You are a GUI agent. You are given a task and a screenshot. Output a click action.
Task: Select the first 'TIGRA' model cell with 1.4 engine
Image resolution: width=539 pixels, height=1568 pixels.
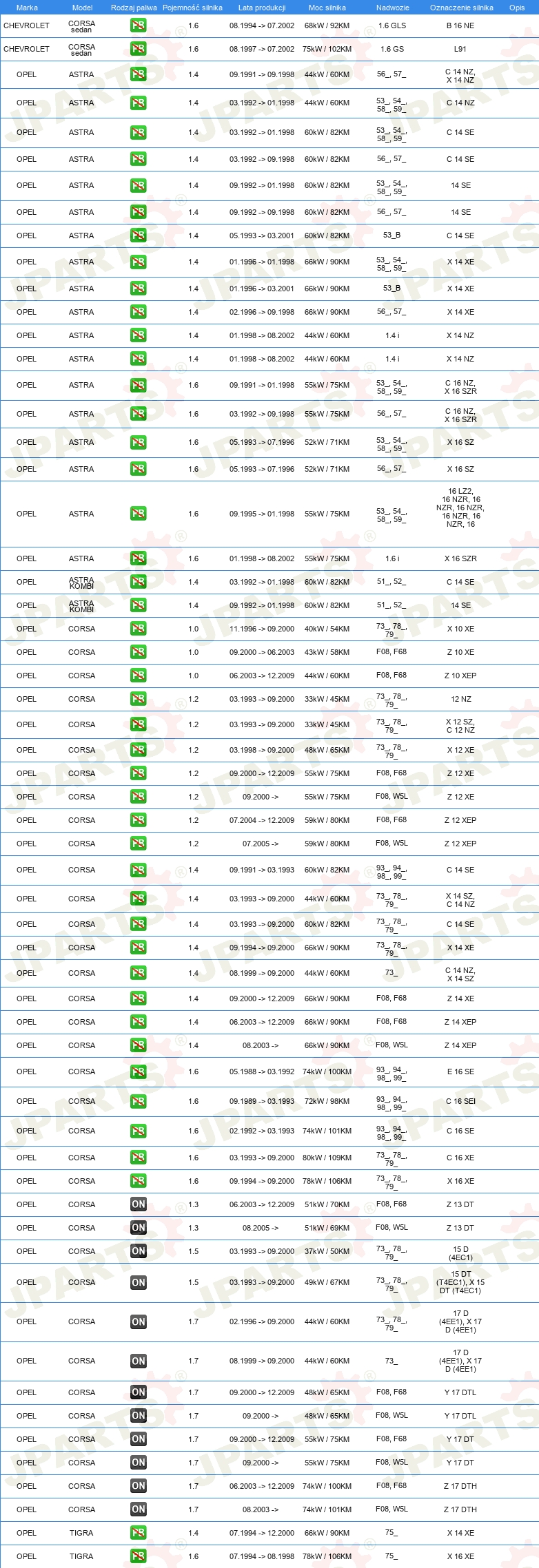81,1533
